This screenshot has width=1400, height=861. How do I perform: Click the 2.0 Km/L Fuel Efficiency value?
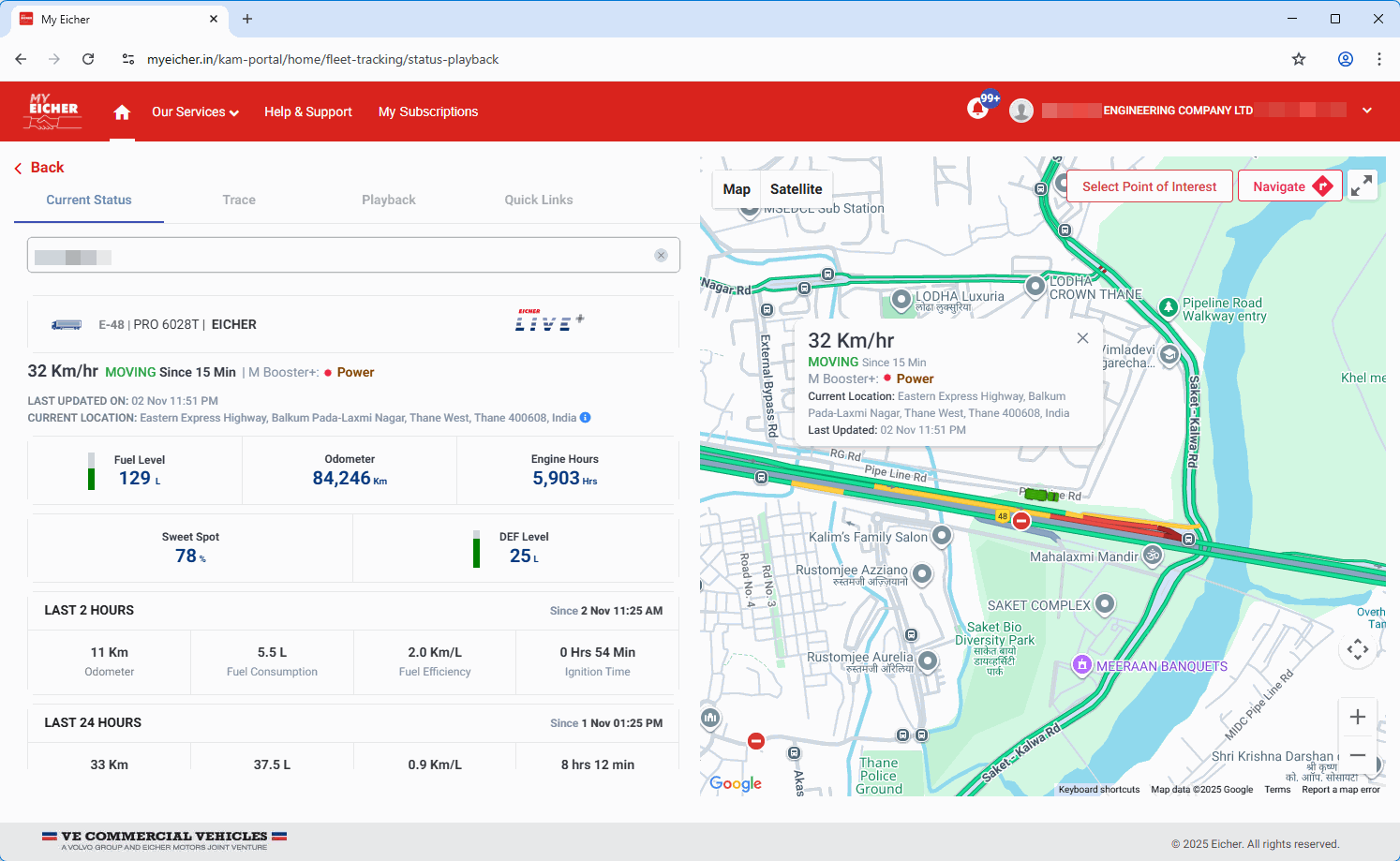coord(435,652)
